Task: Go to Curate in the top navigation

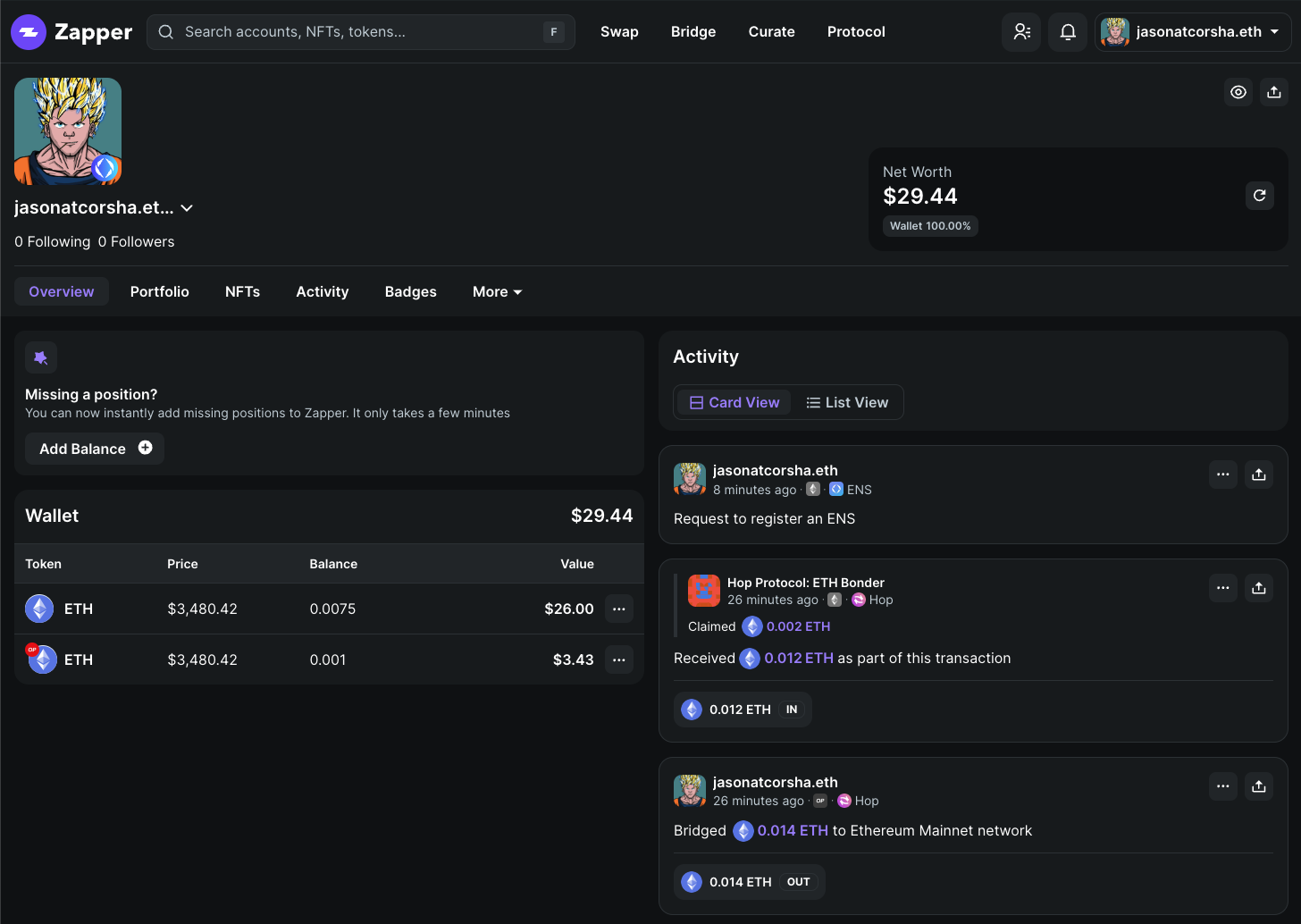Action: click(772, 32)
